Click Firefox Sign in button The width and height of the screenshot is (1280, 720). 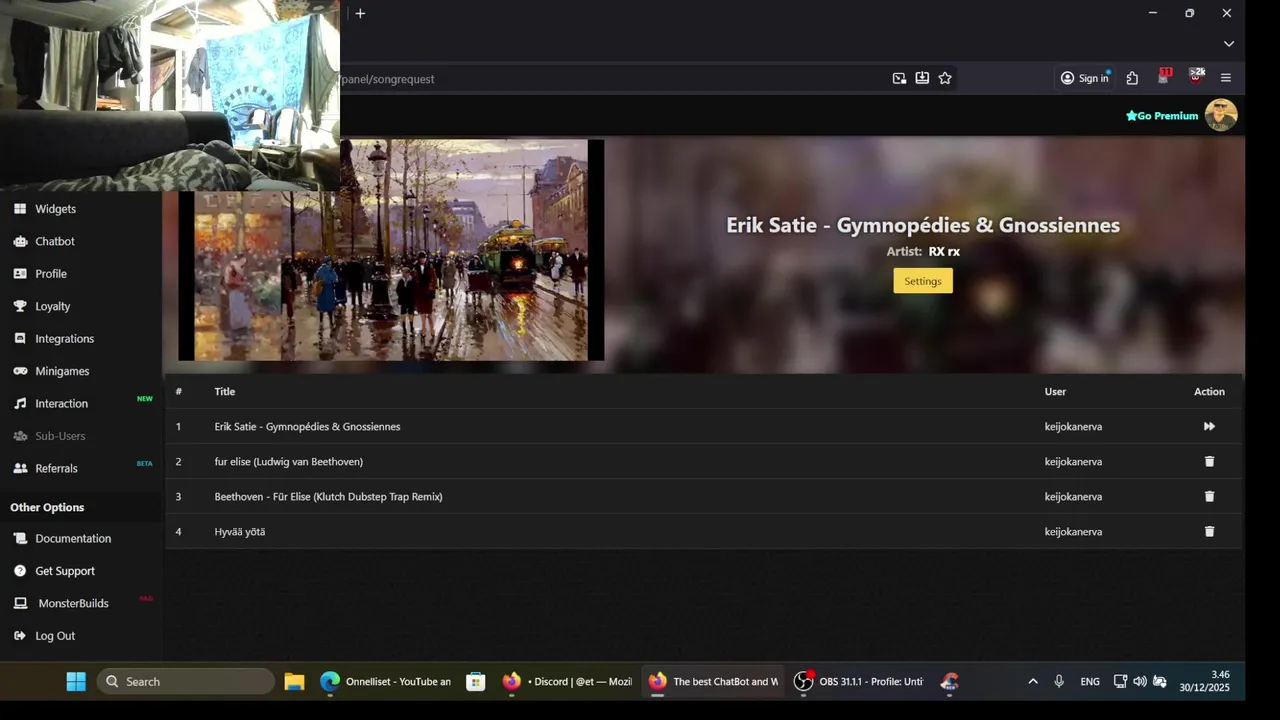(x=1085, y=78)
